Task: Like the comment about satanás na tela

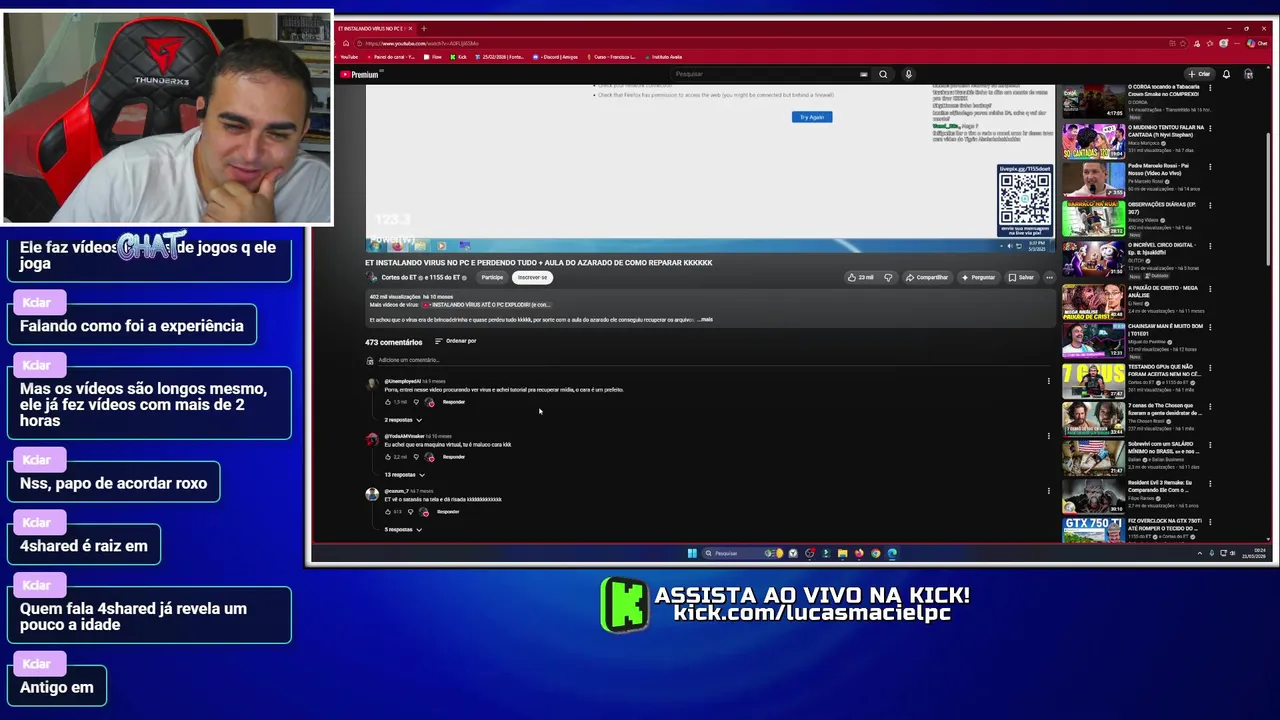Action: coord(388,512)
